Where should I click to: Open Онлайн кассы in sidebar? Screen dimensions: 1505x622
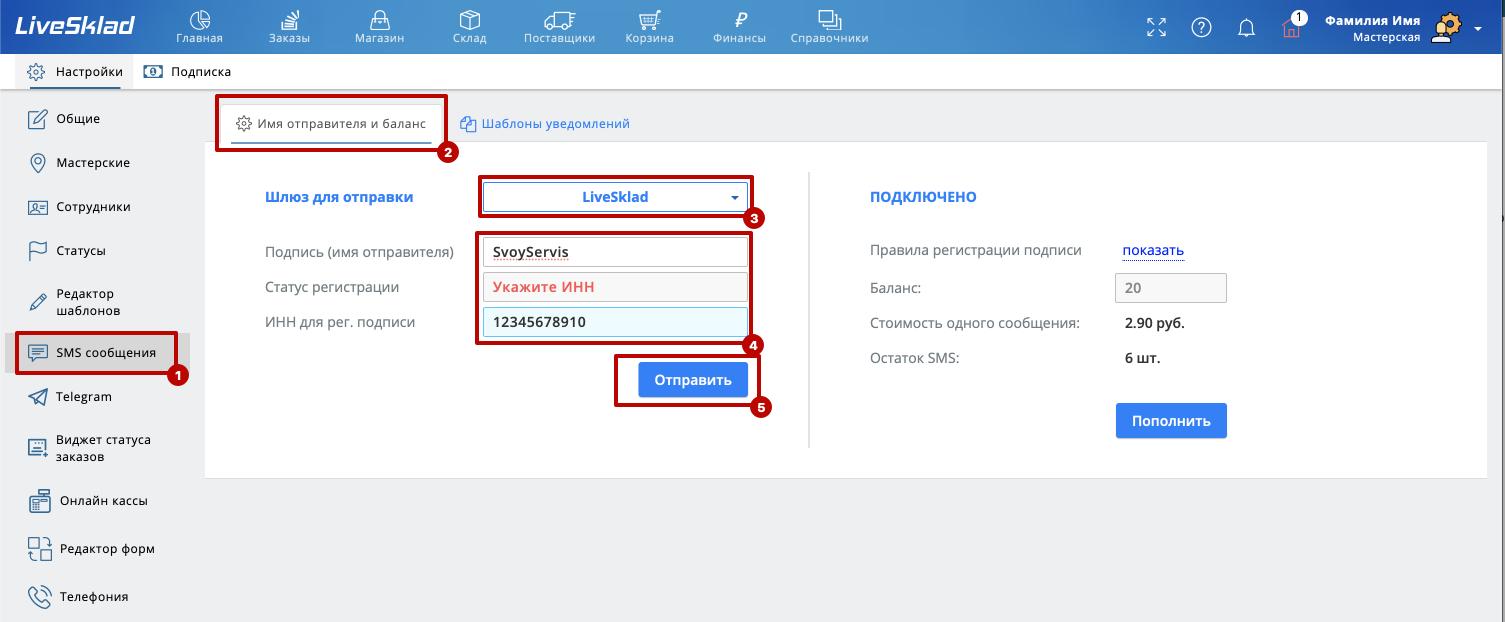click(88, 501)
